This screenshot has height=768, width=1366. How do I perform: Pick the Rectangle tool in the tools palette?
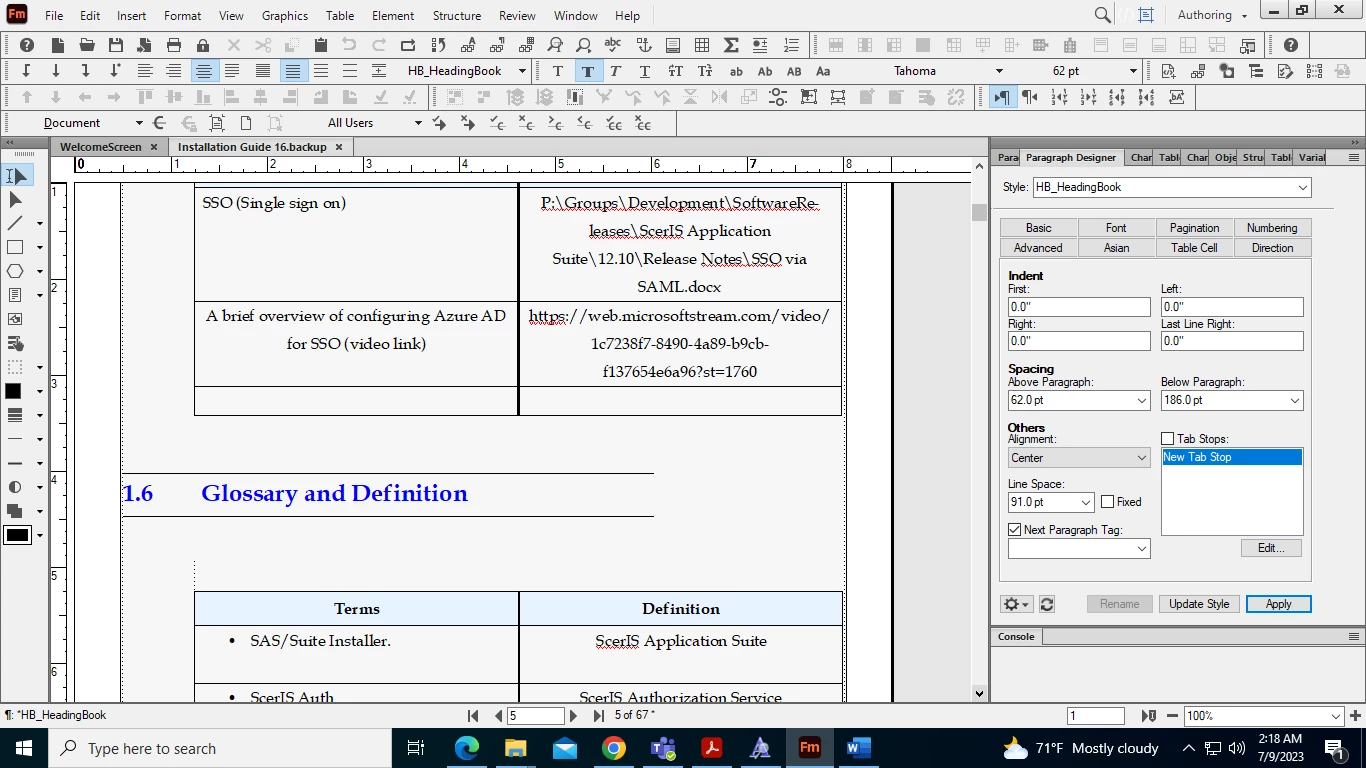click(15, 247)
